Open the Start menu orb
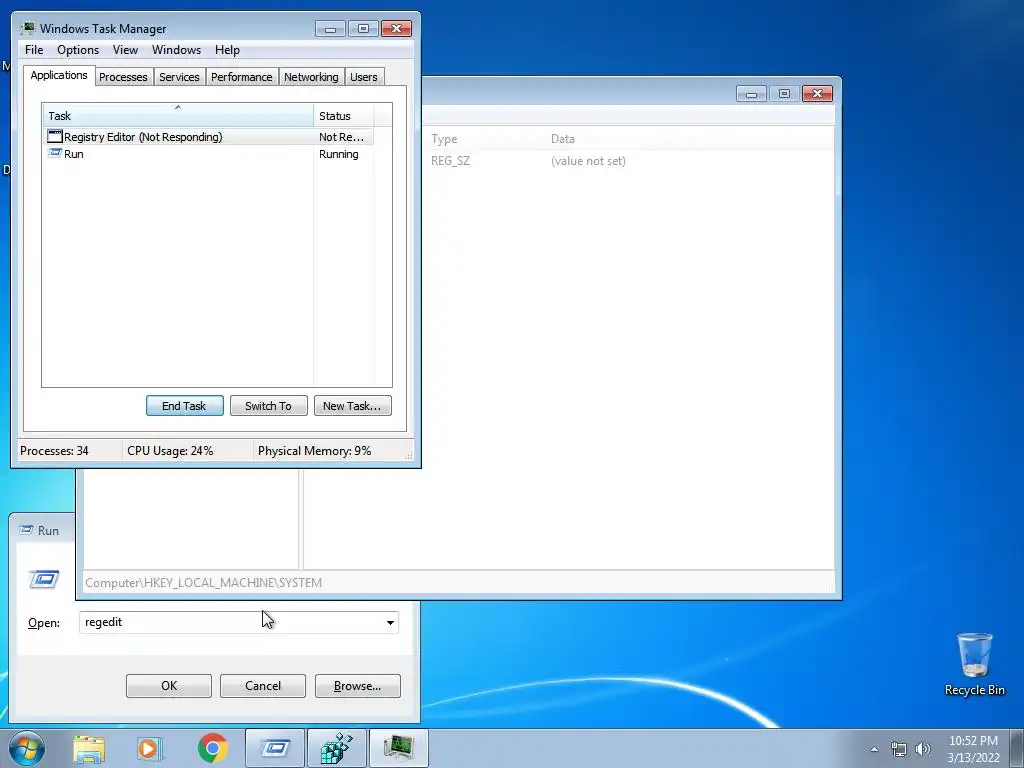 pyautogui.click(x=27, y=748)
